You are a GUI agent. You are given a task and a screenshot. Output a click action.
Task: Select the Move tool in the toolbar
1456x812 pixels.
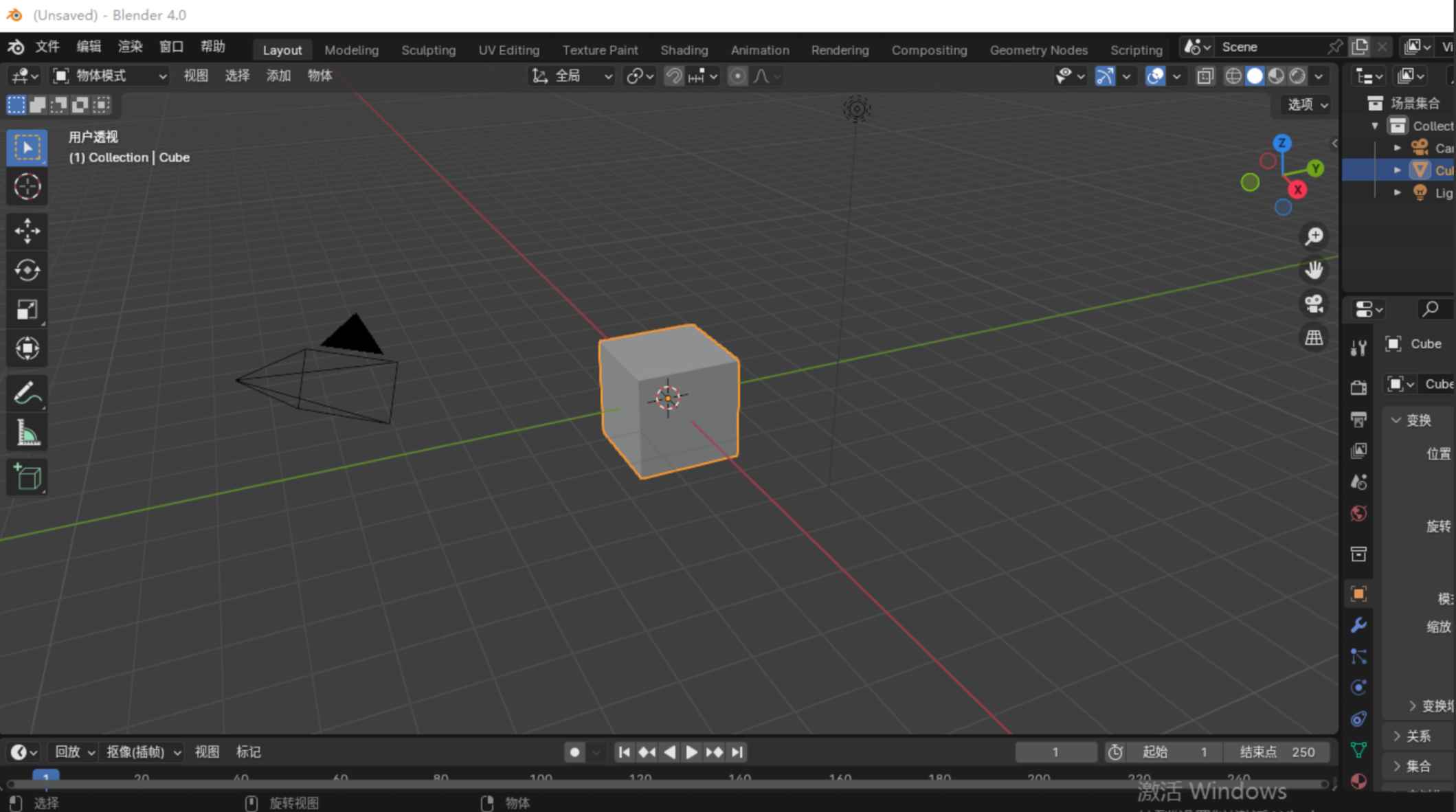(x=27, y=232)
